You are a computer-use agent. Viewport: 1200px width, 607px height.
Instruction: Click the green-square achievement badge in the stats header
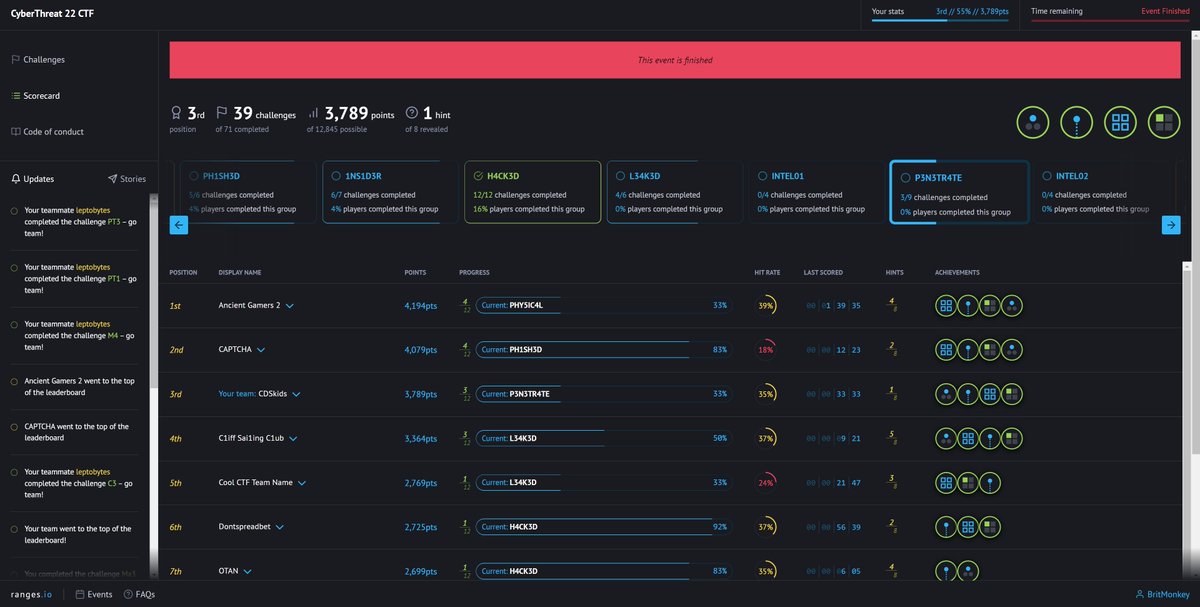(1164, 123)
